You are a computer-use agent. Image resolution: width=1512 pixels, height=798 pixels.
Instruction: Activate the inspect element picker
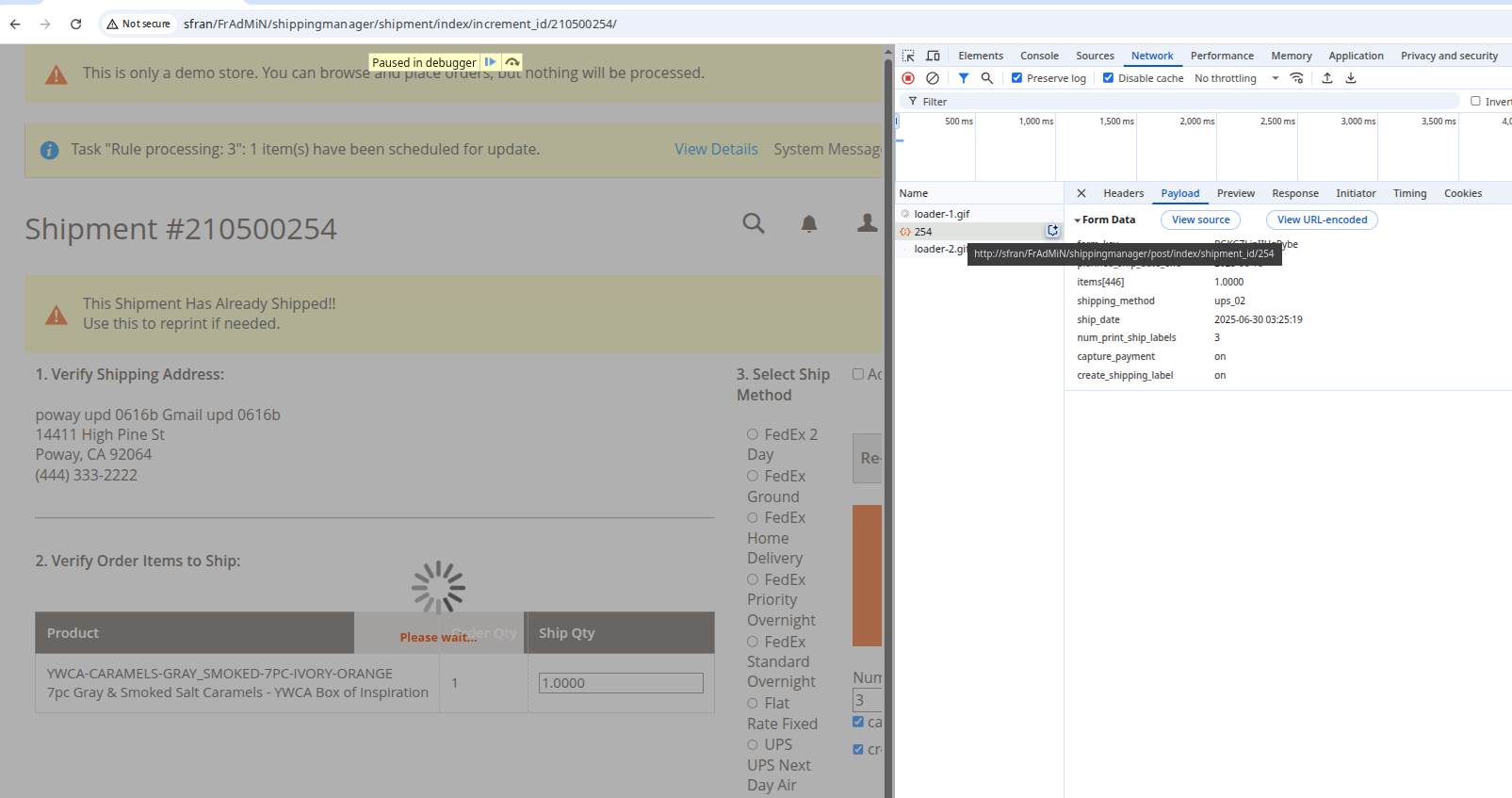tap(908, 56)
